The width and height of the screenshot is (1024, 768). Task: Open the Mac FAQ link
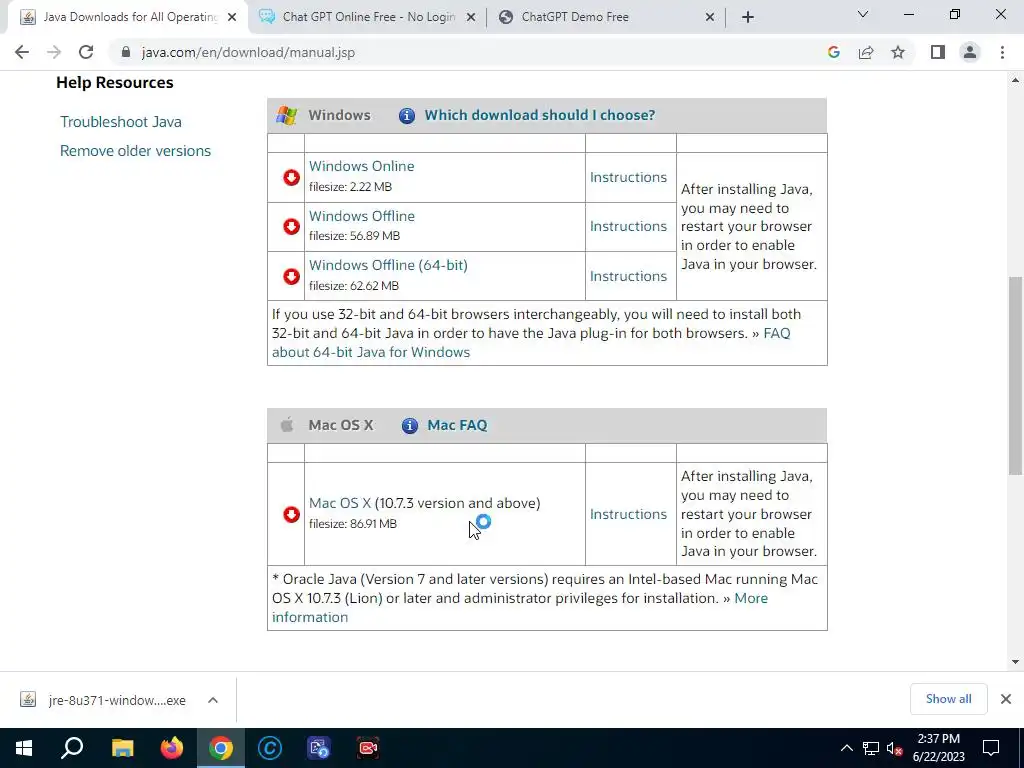[x=457, y=426]
